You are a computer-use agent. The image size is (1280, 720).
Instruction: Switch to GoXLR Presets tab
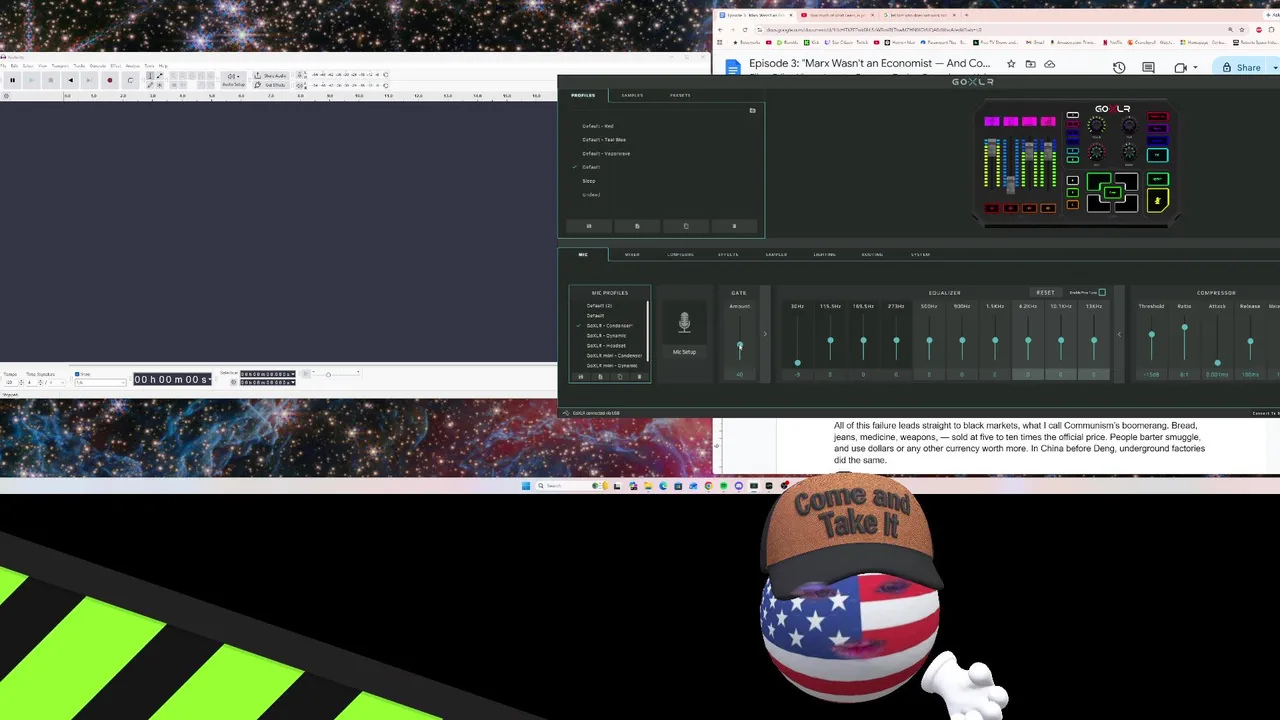[680, 95]
